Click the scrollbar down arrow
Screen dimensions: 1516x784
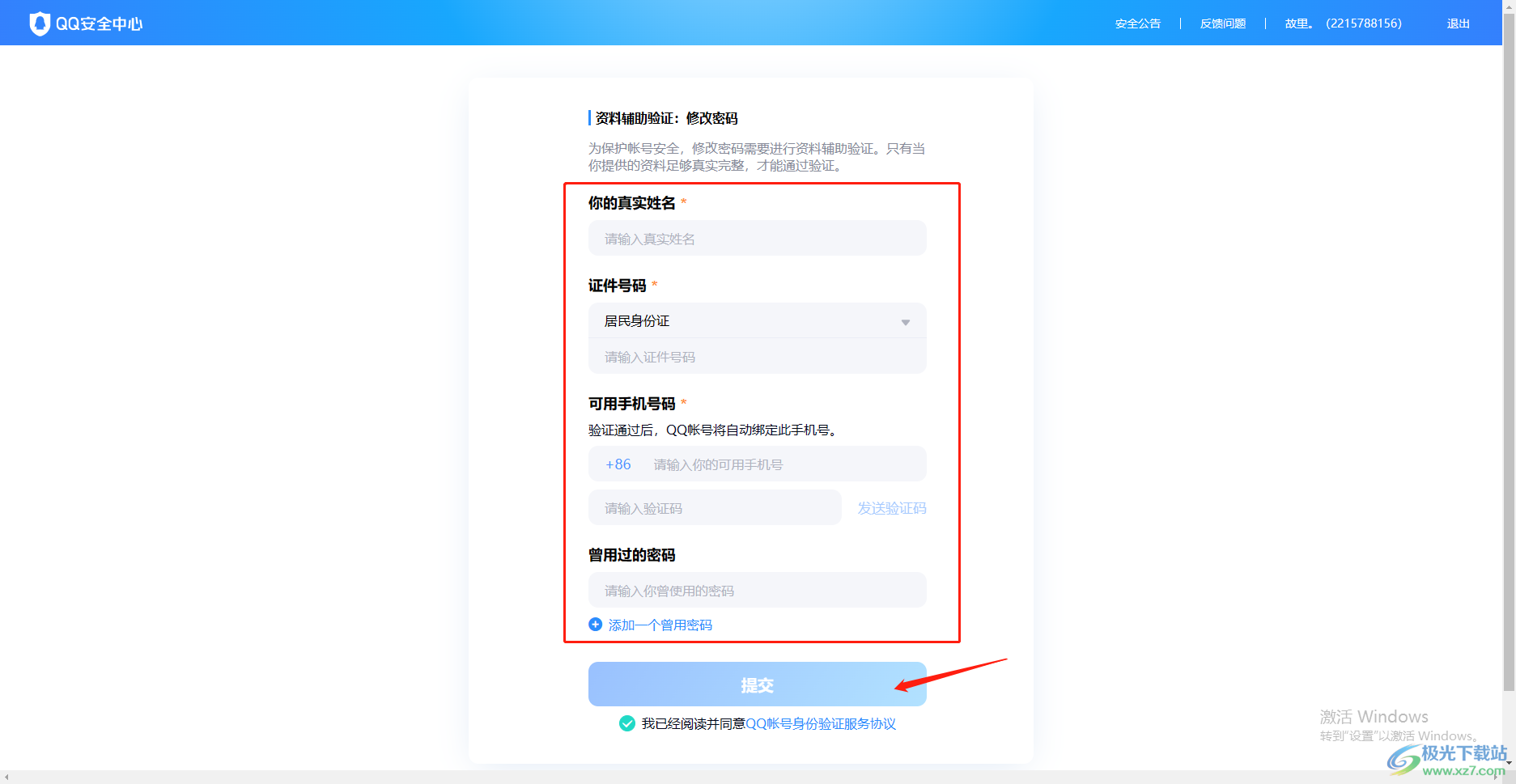1509,762
